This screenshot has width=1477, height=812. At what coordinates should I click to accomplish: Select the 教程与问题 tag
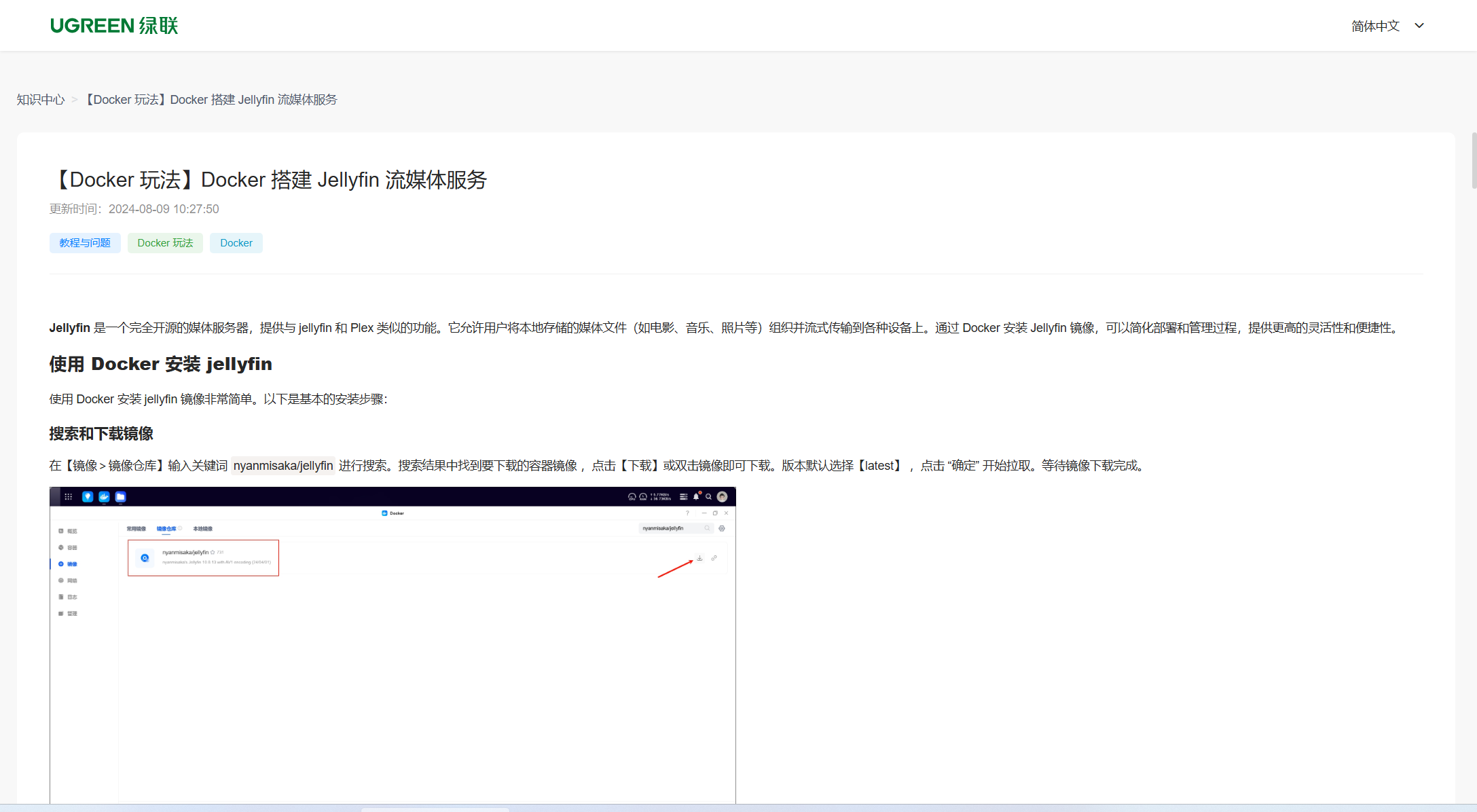pos(85,243)
